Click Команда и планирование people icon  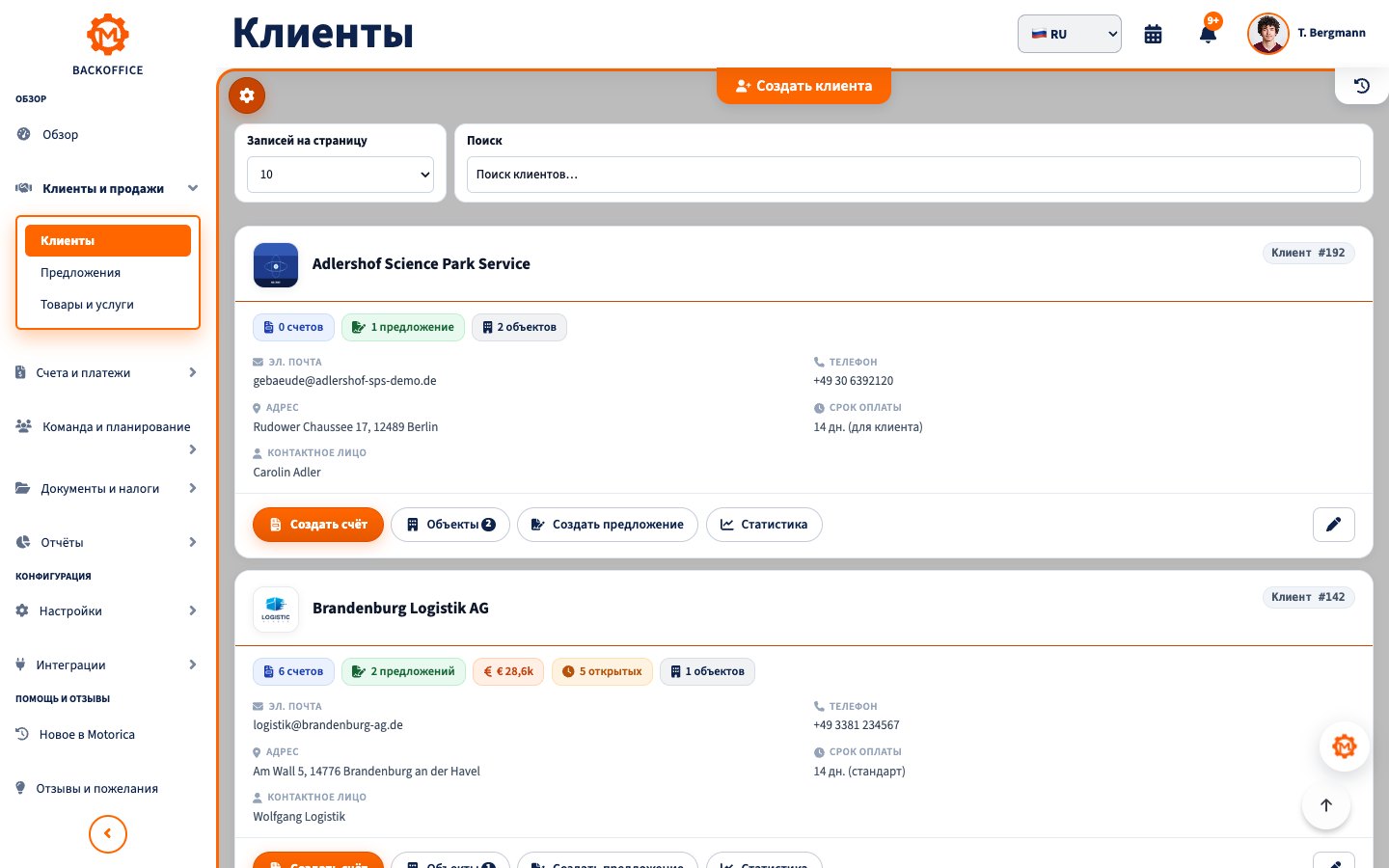[24, 425]
